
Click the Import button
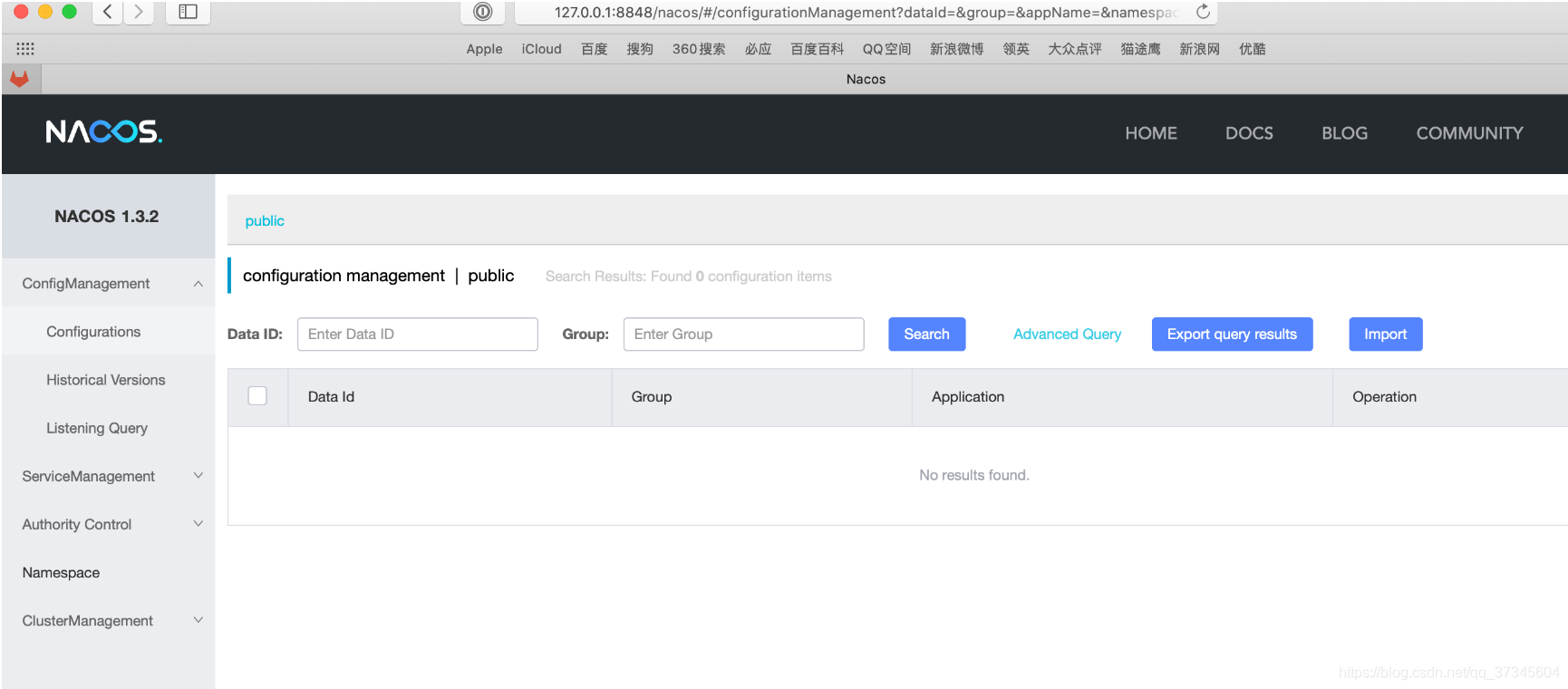1385,334
